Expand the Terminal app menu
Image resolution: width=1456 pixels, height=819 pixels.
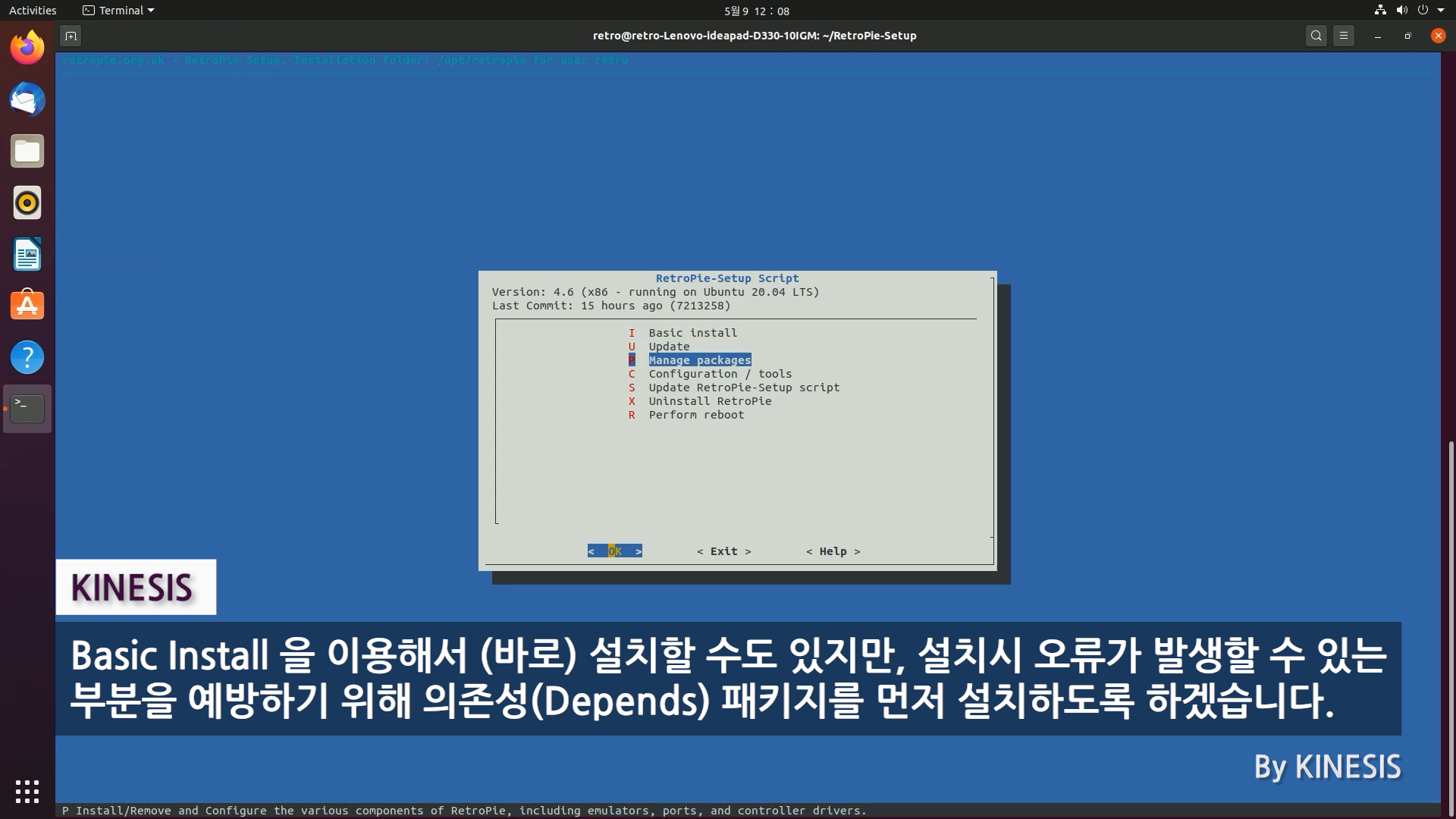[119, 11]
